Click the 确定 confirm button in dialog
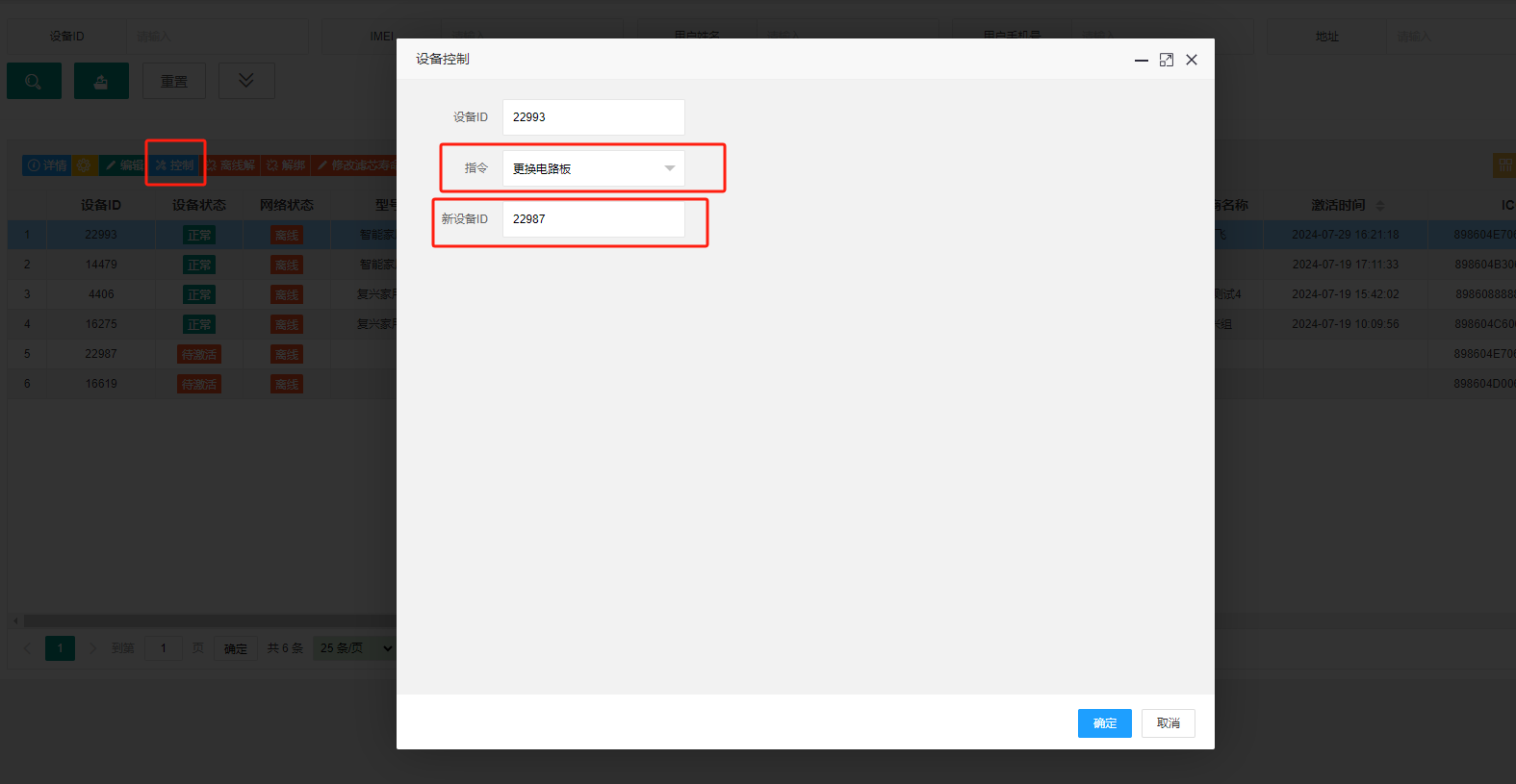 (1105, 723)
